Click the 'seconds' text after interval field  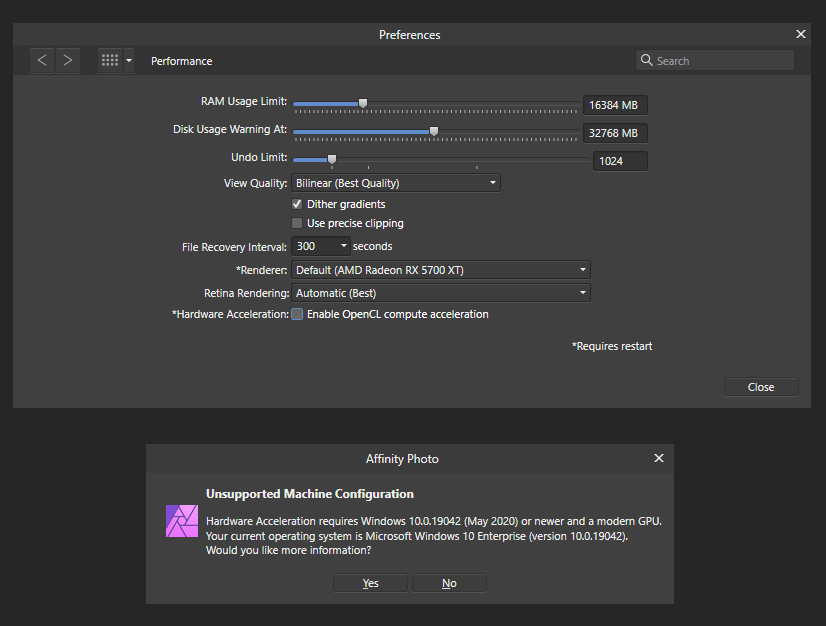(372, 246)
